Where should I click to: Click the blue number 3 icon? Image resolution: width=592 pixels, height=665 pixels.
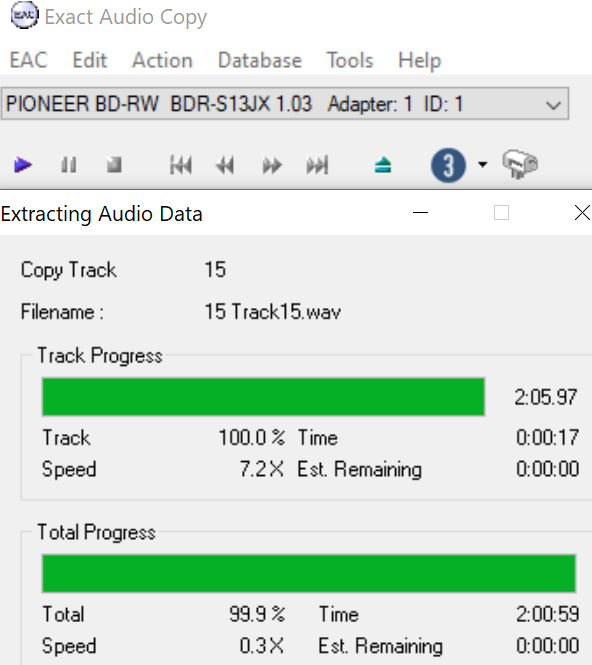click(x=448, y=165)
